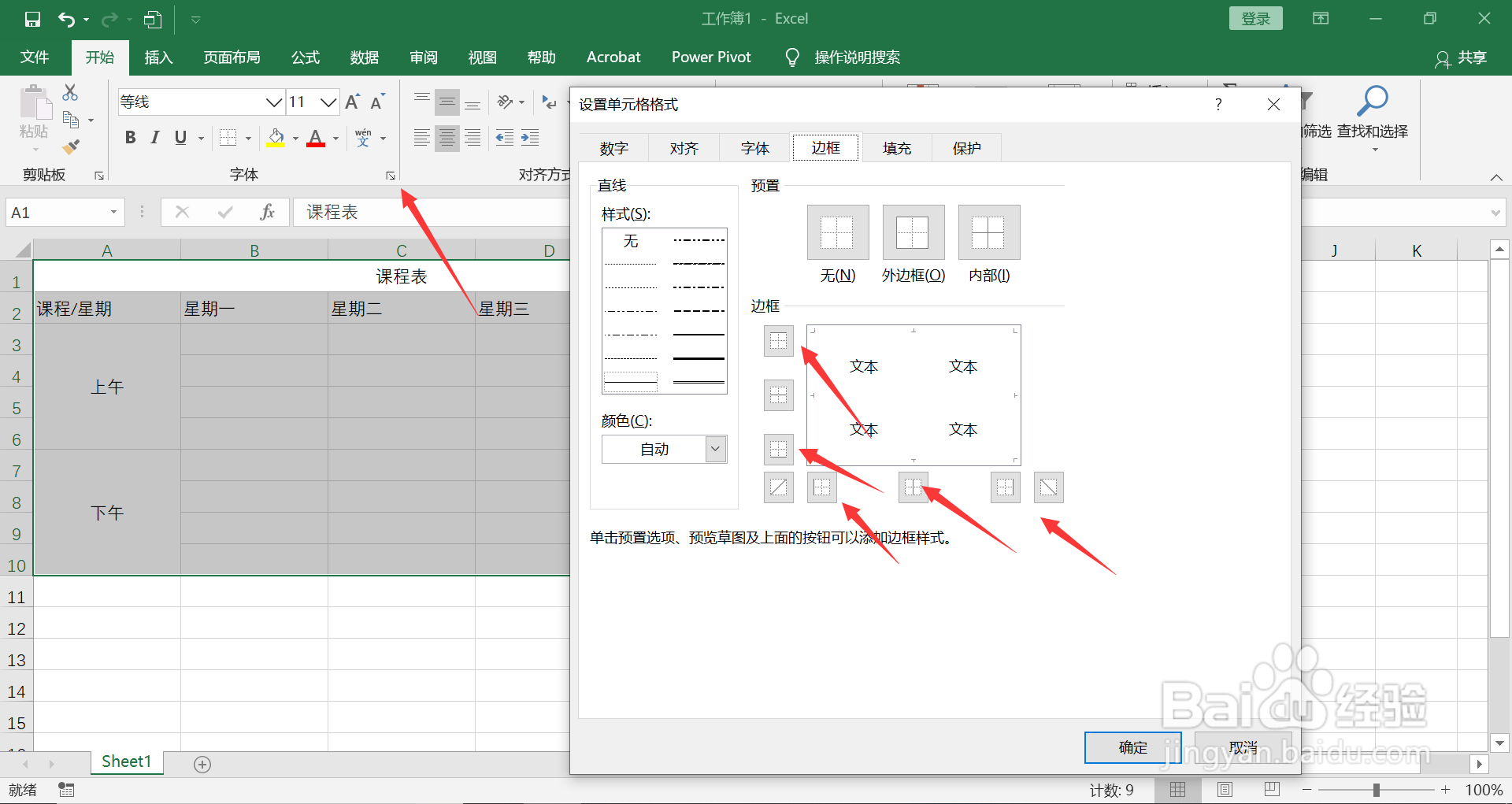
Task: Switch to the 保护 tab
Action: 966,148
